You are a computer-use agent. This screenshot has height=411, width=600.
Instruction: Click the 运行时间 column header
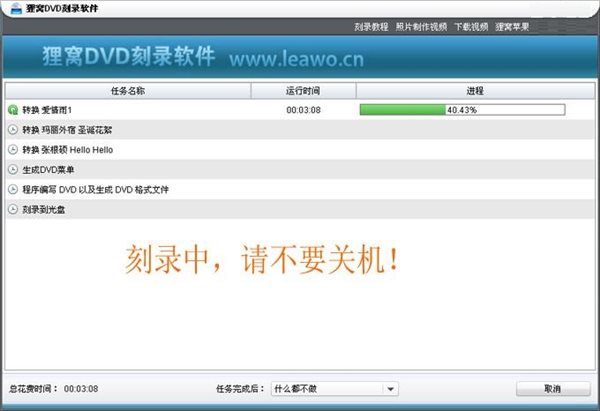(303, 91)
